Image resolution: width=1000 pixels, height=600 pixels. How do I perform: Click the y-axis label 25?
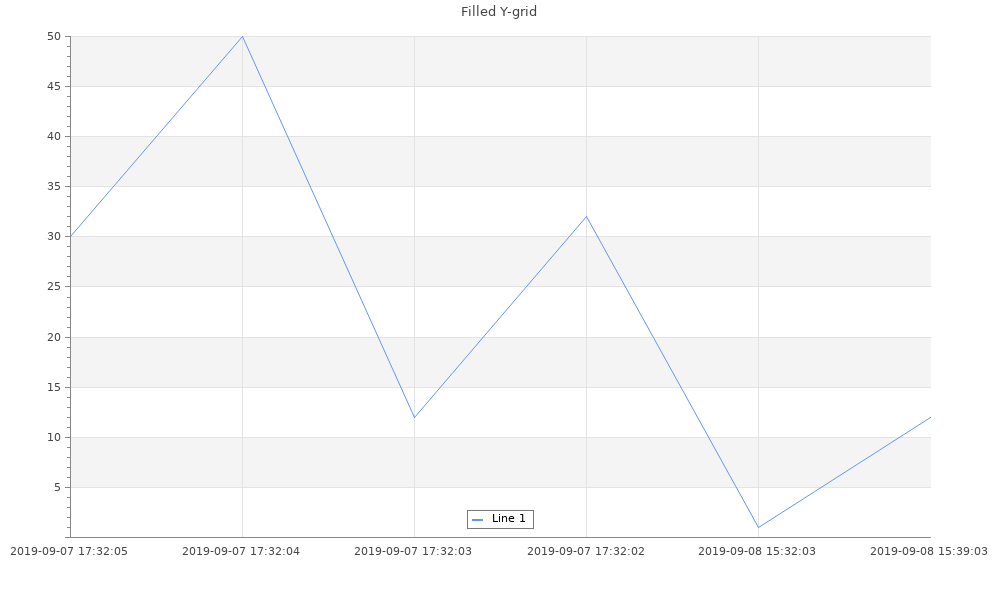click(54, 287)
